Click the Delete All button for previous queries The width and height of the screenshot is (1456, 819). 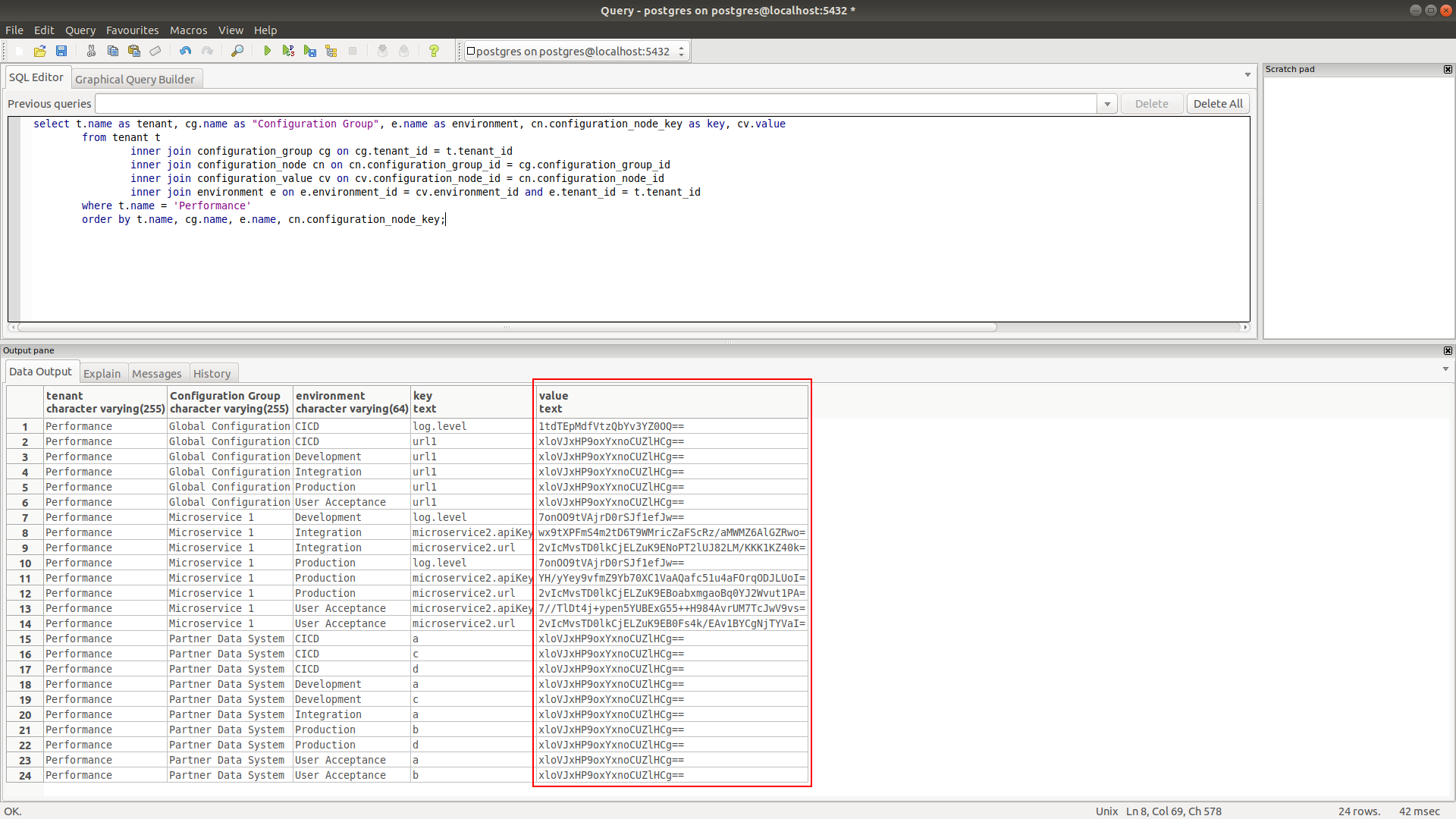click(1217, 103)
